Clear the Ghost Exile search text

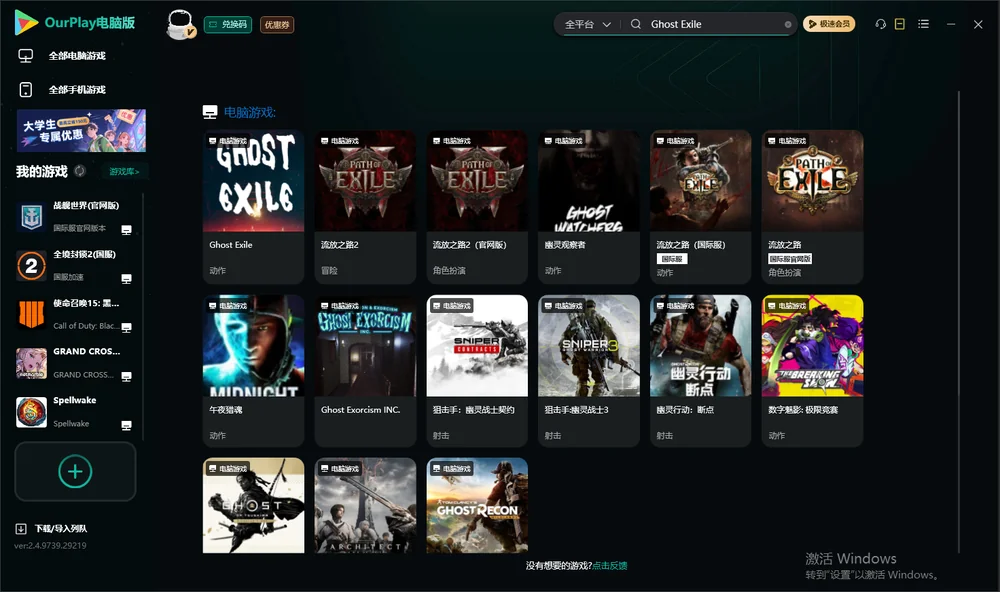click(x=788, y=25)
